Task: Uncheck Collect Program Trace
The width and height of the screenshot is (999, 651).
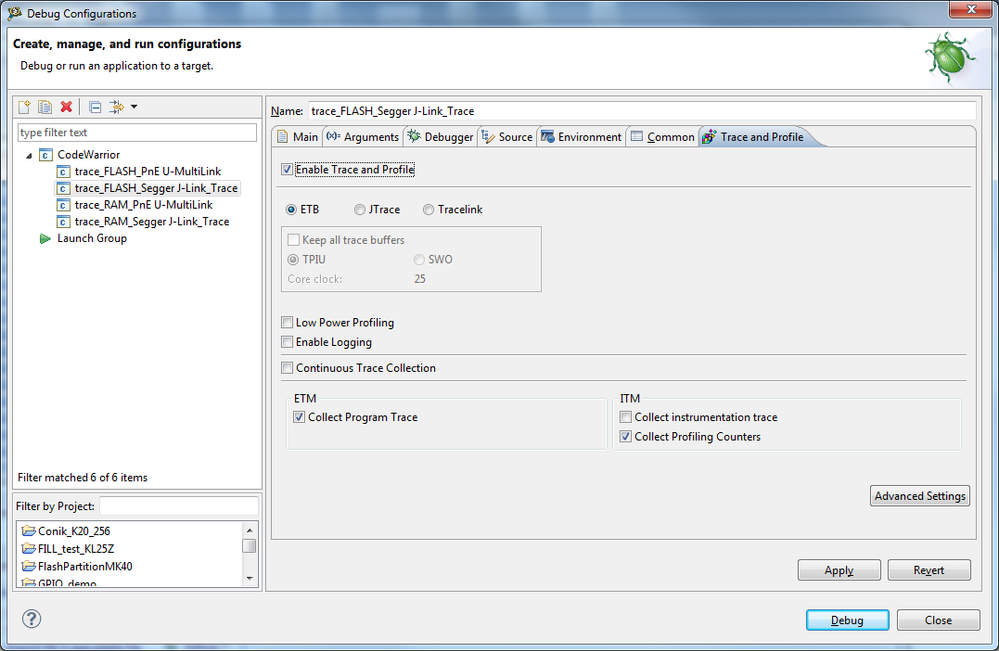Action: pyautogui.click(x=299, y=417)
